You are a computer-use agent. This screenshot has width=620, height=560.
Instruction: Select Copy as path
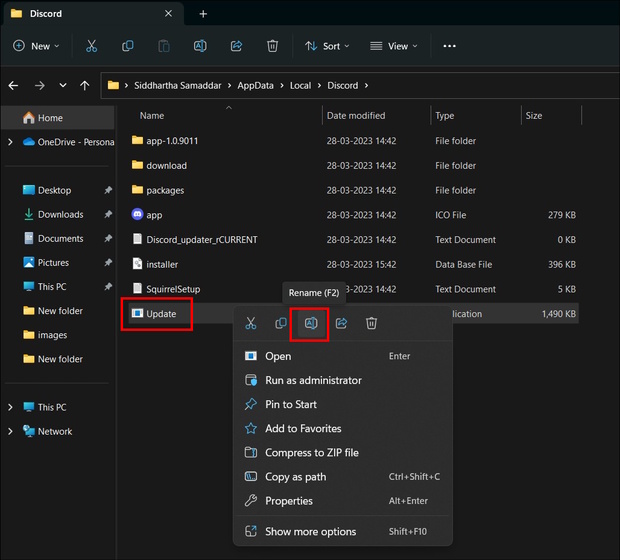(342, 477)
